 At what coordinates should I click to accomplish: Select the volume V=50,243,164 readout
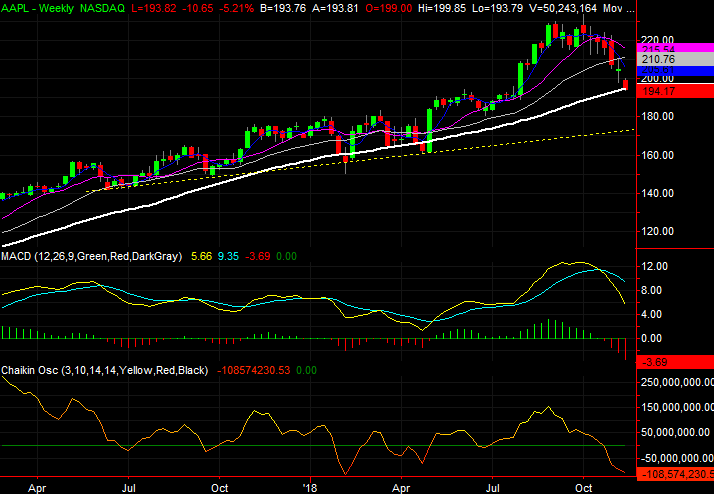(x=562, y=8)
